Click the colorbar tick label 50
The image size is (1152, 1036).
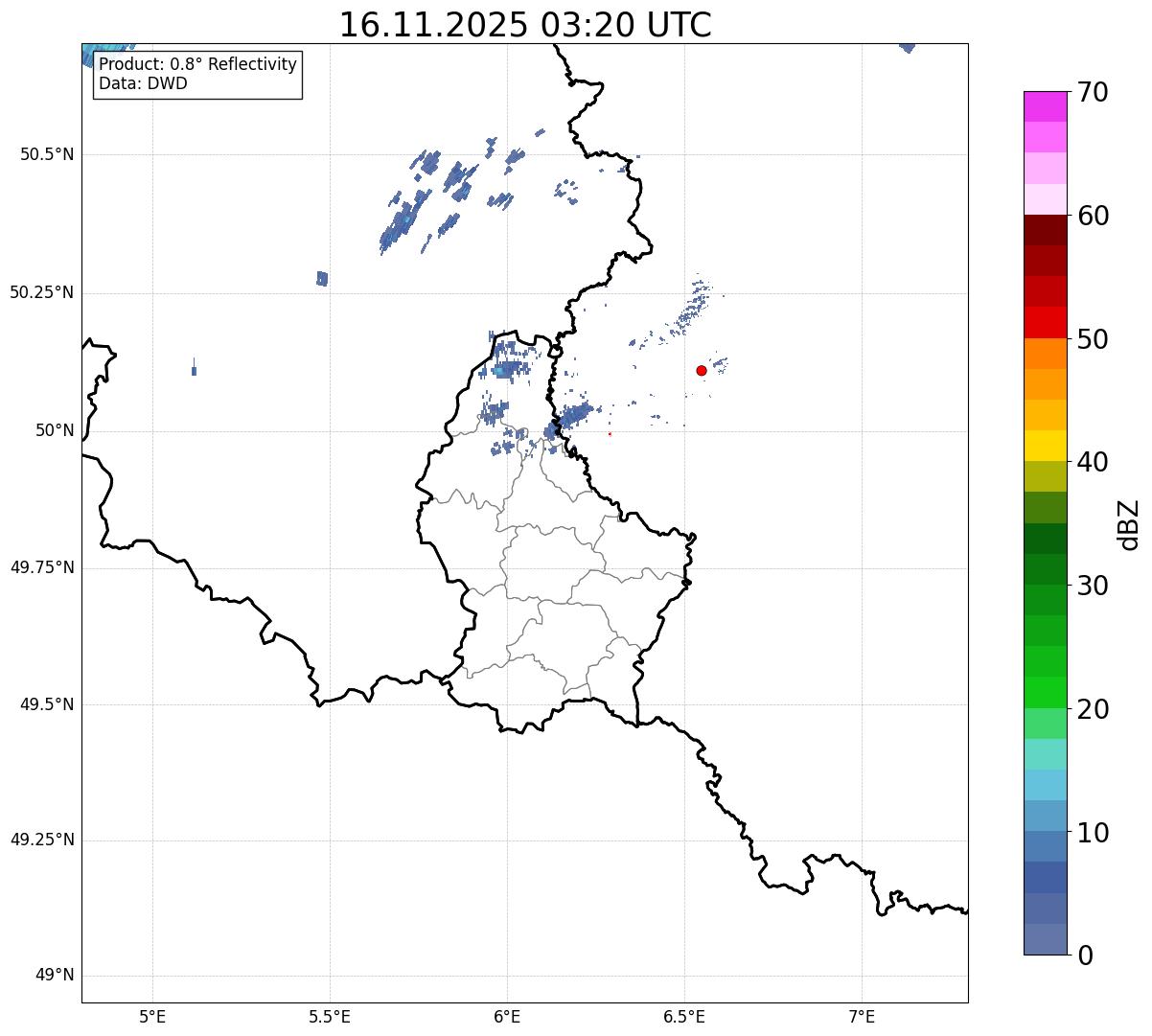tap(1093, 339)
